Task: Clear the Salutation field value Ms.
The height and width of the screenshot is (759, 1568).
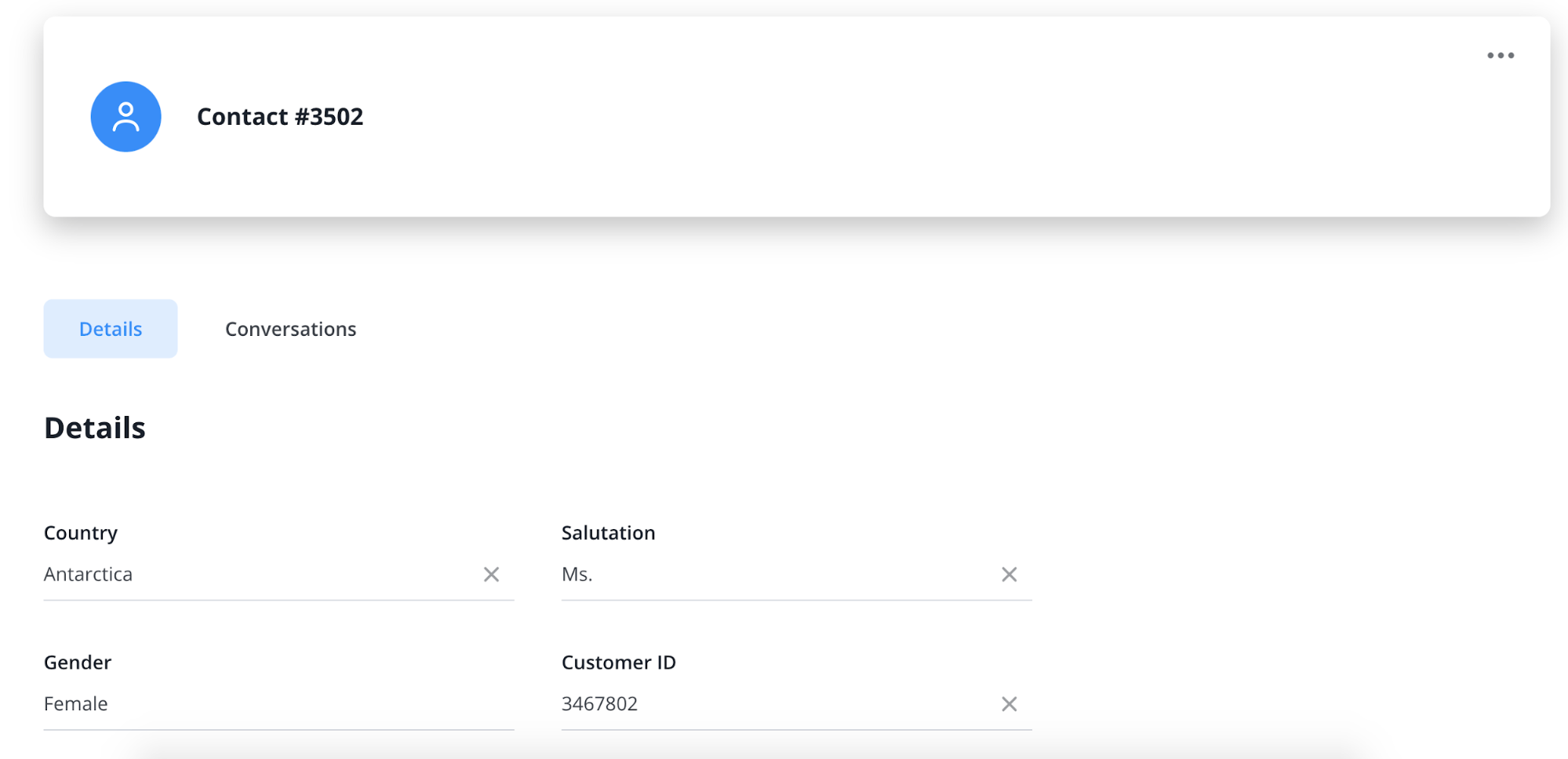Action: tap(1009, 574)
